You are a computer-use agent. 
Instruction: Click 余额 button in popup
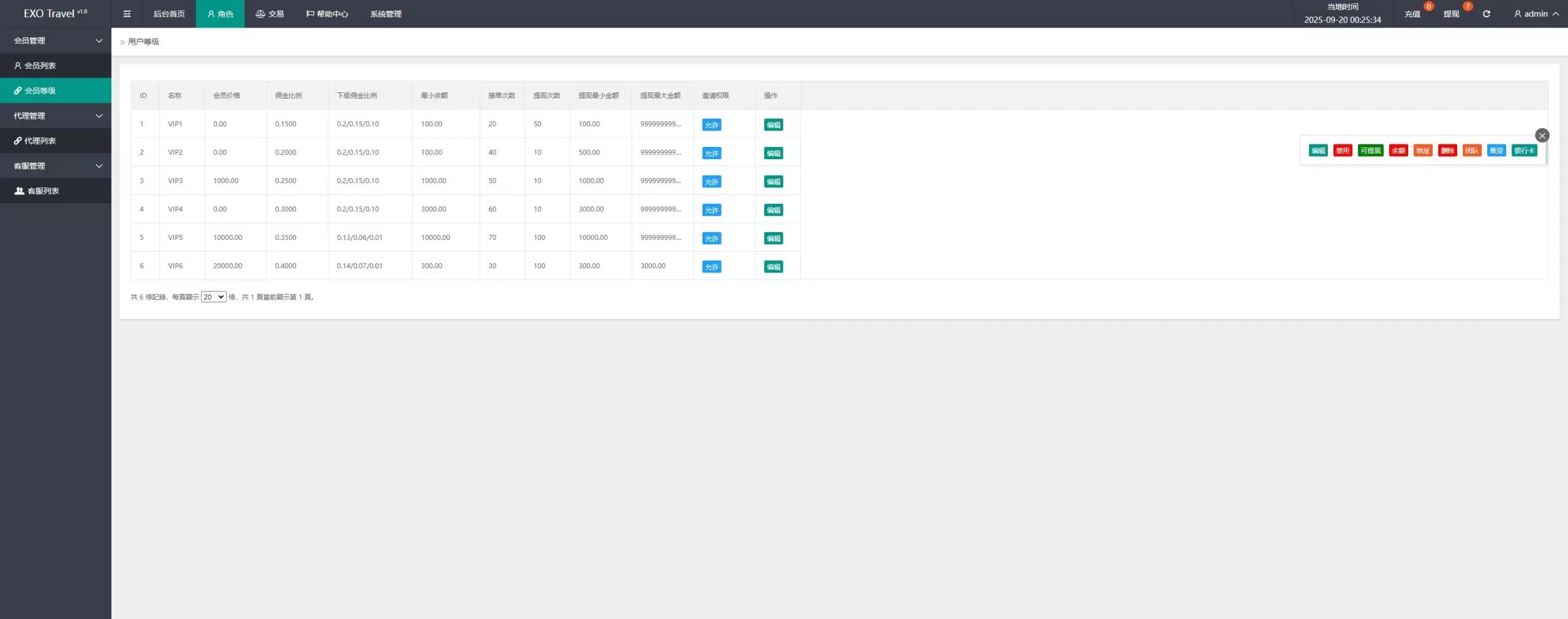tap(1398, 151)
